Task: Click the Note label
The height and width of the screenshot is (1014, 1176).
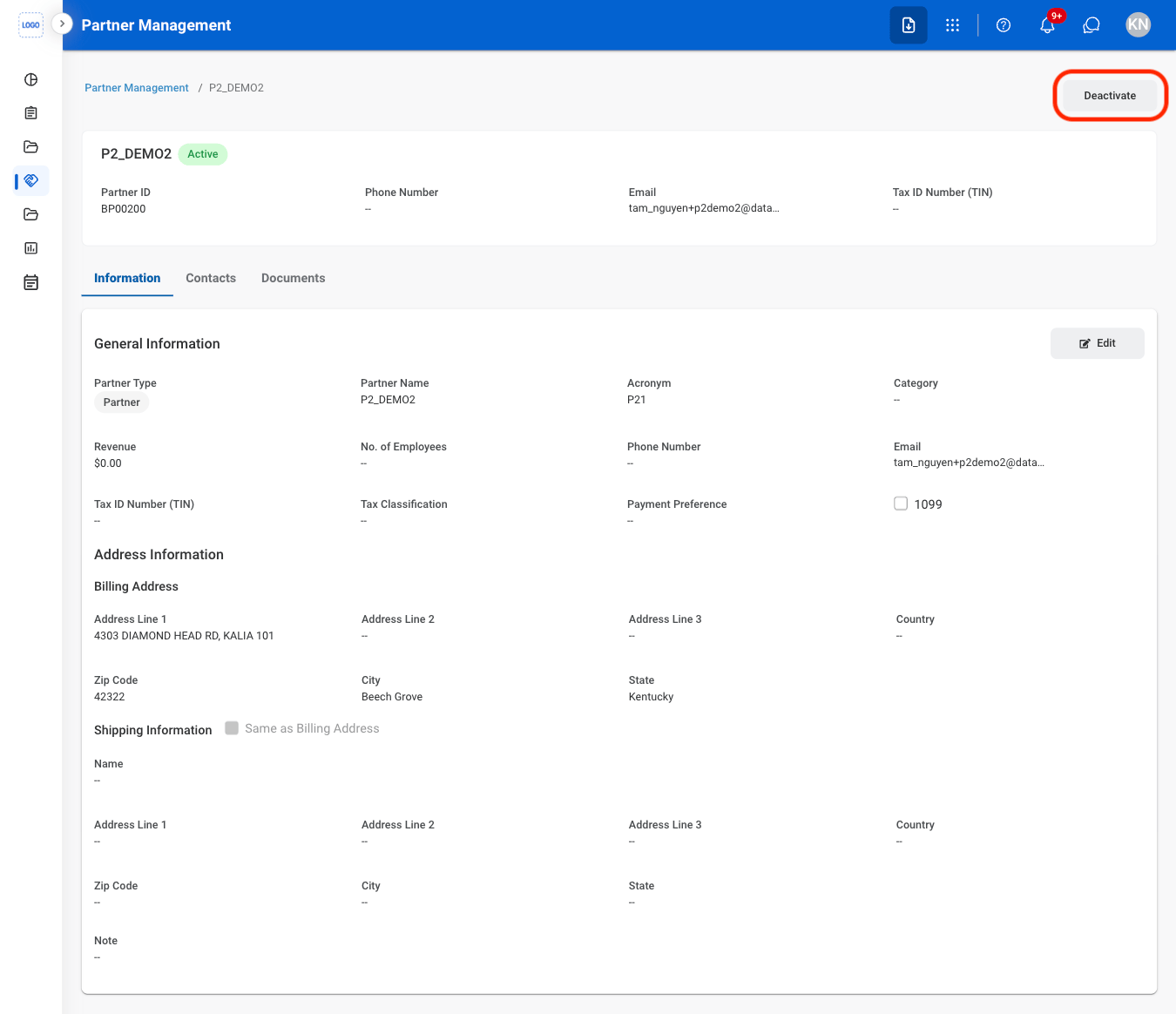Action: click(105, 941)
